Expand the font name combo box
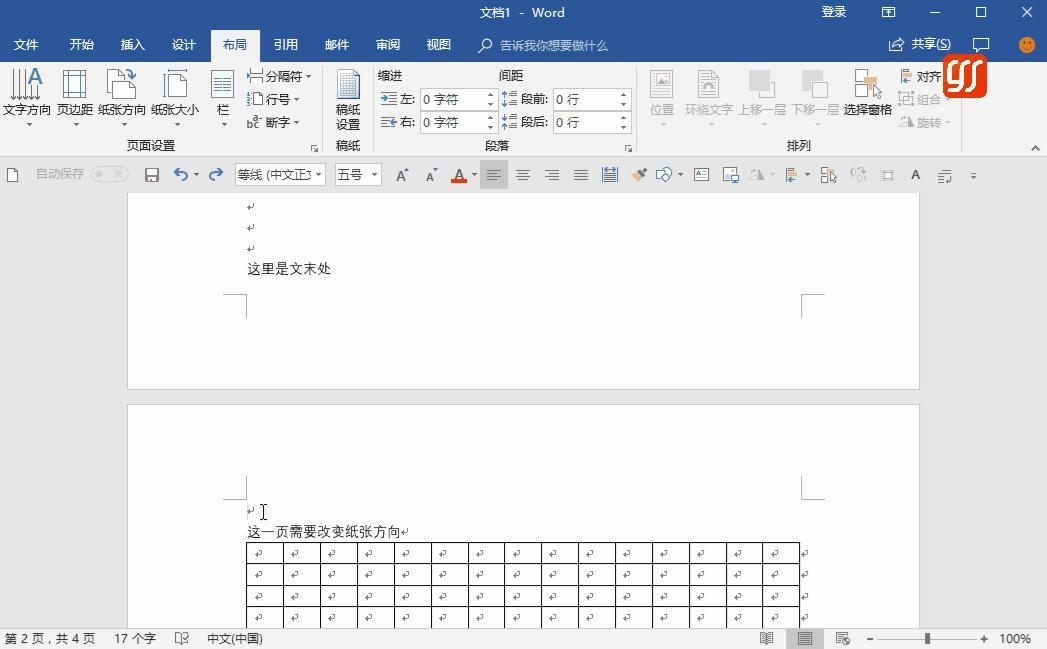The width and height of the screenshot is (1047, 649). pyautogui.click(x=317, y=174)
